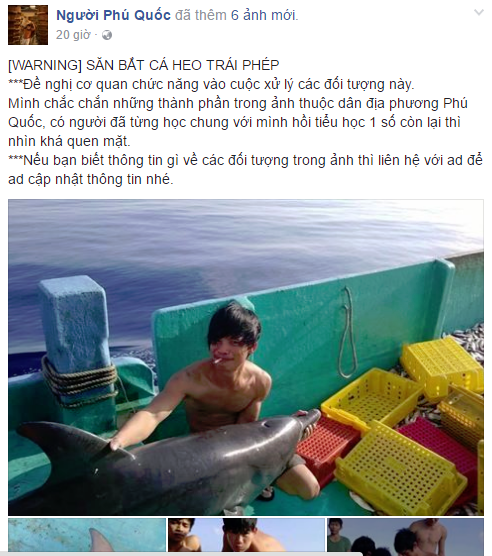Click the yellow crates in the main photo
Screen dimensions: 492x556
click(x=404, y=426)
